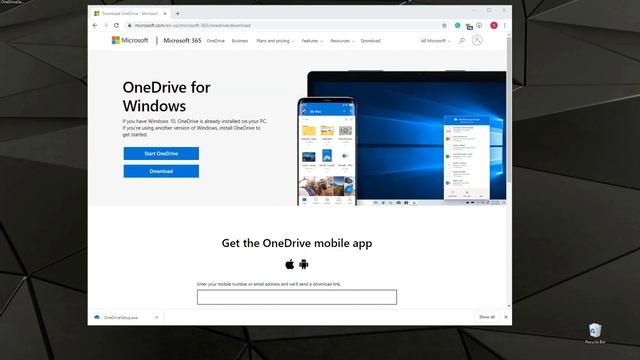
Task: Open the OneDrive nav item
Action: (216, 41)
